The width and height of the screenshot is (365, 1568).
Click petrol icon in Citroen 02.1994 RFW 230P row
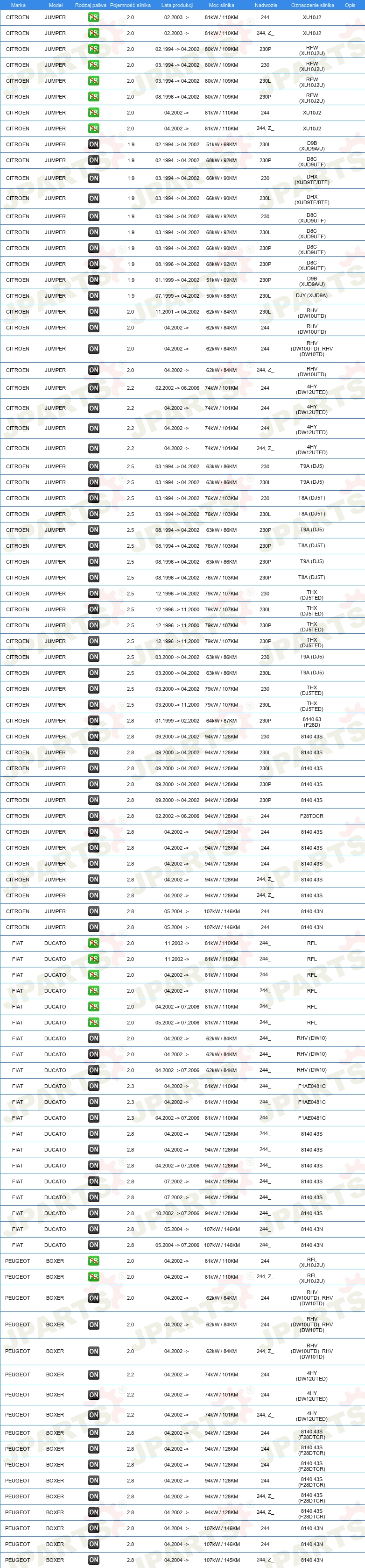click(94, 49)
